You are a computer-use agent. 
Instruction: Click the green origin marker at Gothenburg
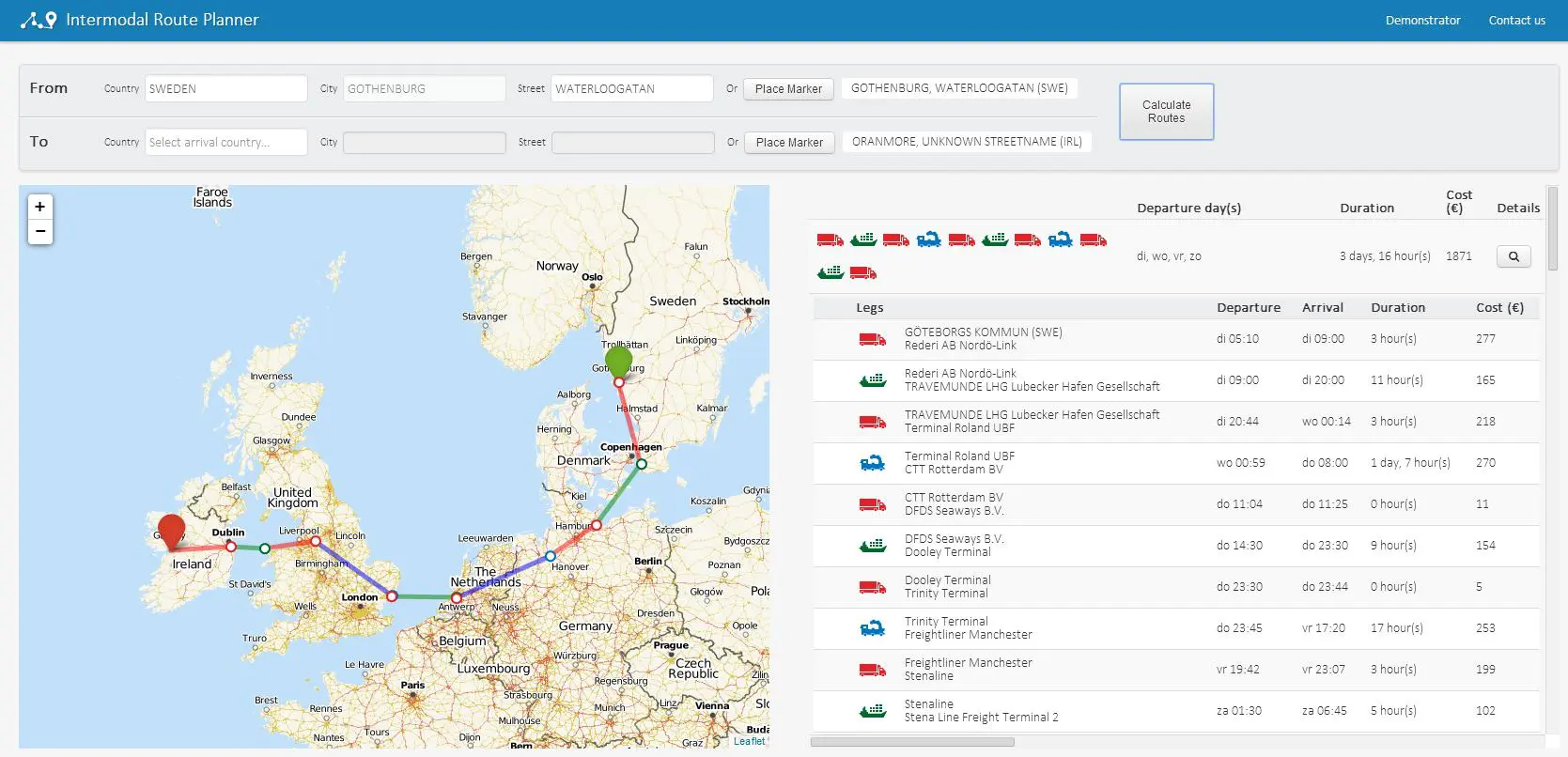[618, 361]
